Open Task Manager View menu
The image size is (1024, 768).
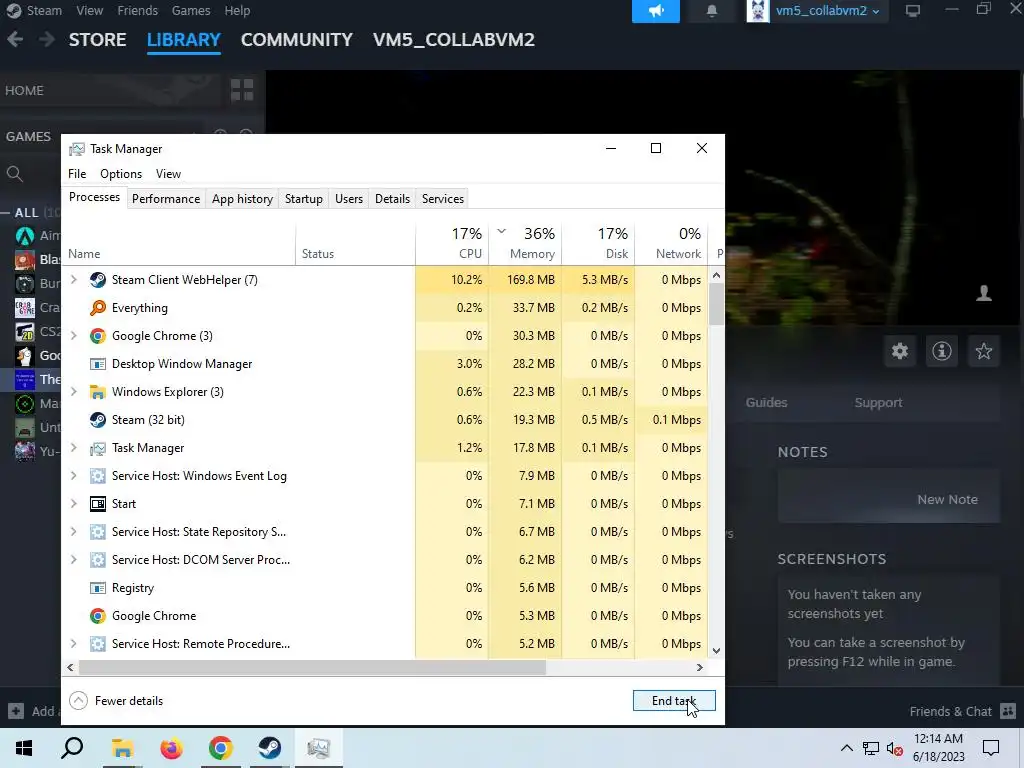pyautogui.click(x=168, y=174)
